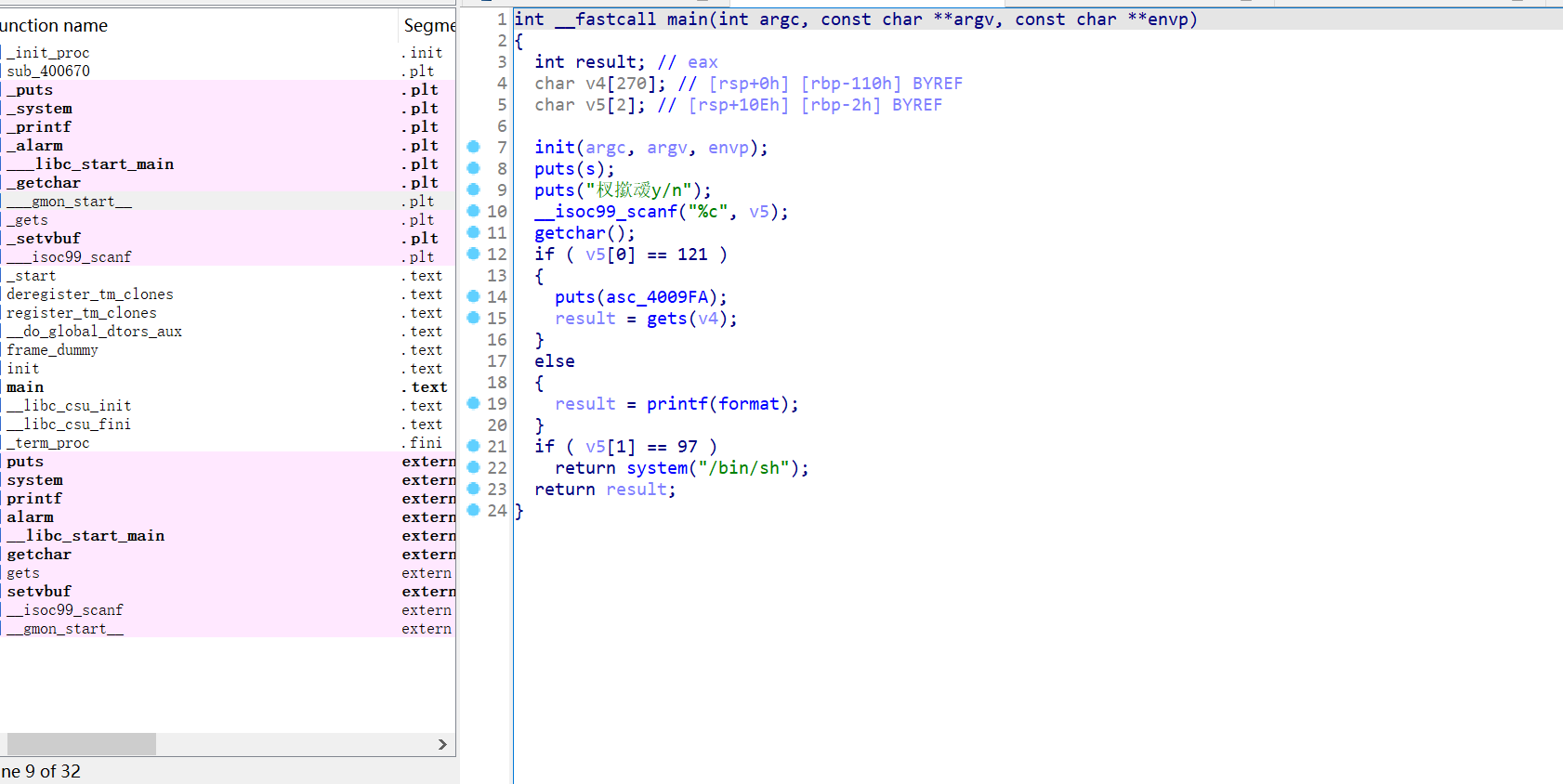Click scroll-right arrow in functions list
The width and height of the screenshot is (1563, 784).
(442, 744)
